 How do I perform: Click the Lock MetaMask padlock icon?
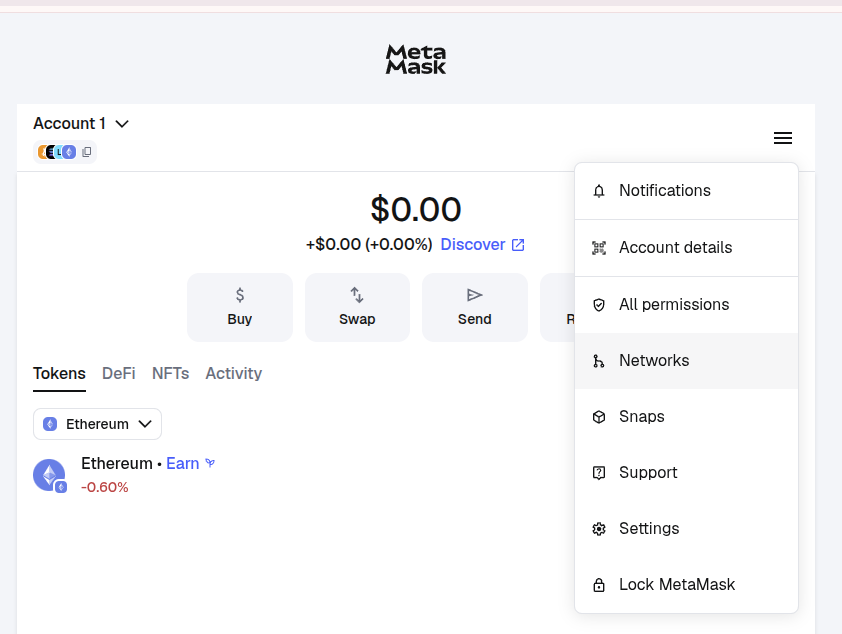click(x=599, y=584)
